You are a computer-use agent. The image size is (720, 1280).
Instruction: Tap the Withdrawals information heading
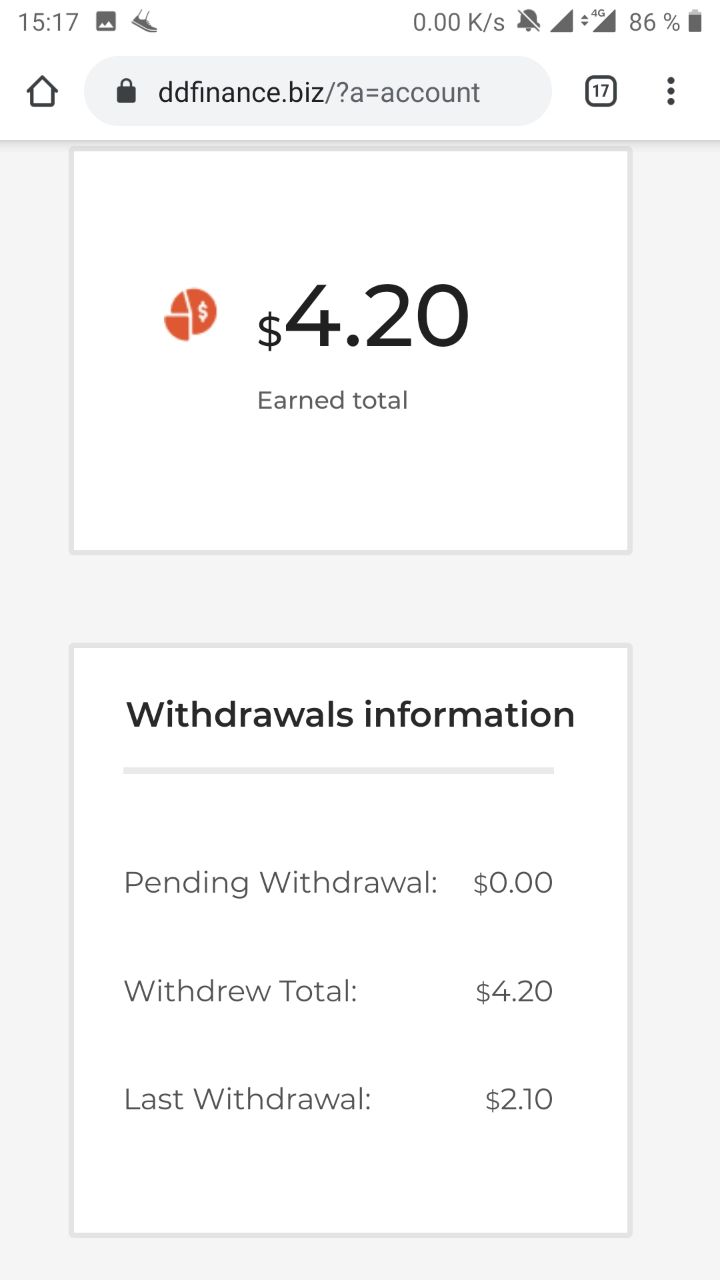350,715
